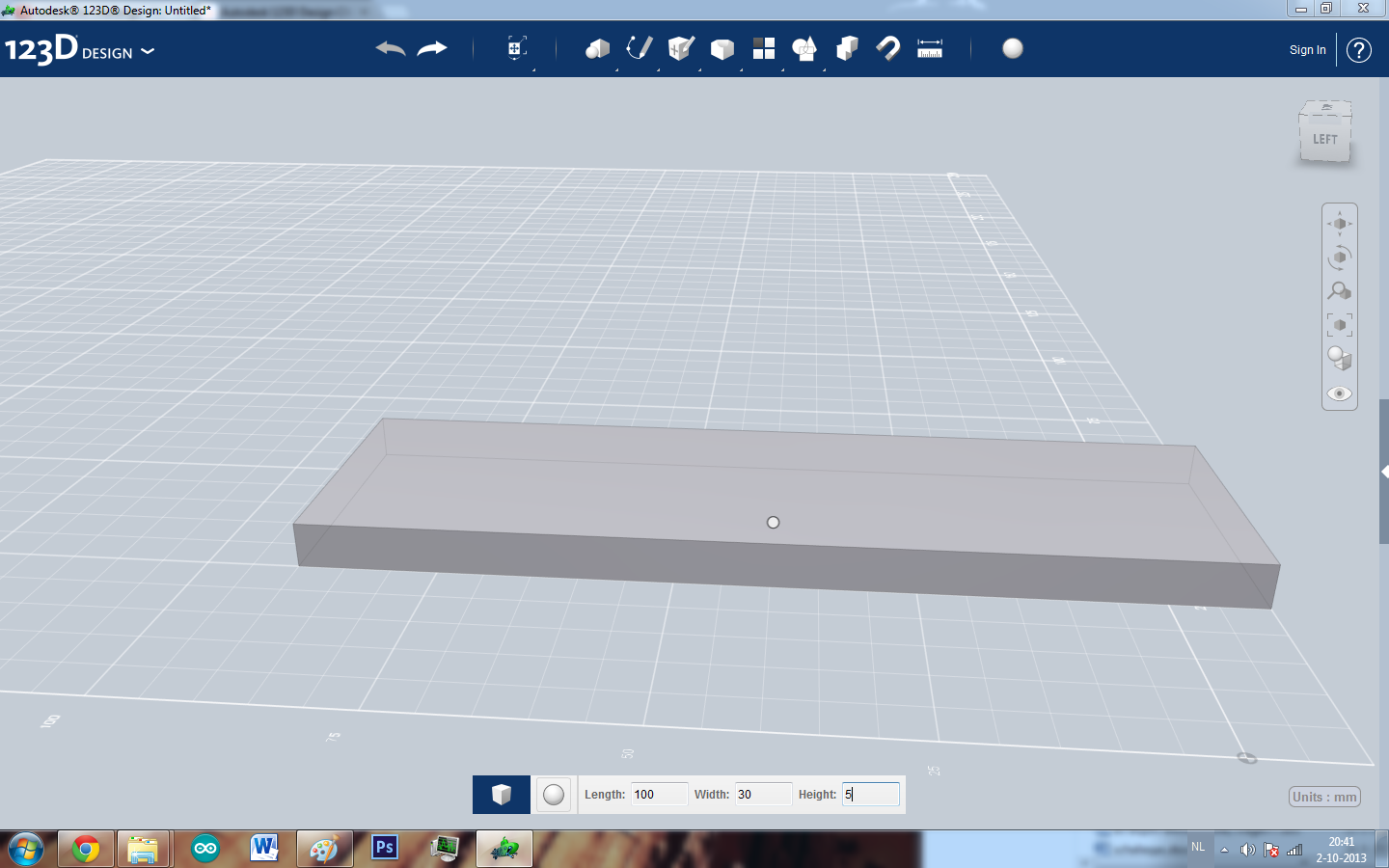The width and height of the screenshot is (1389, 868).
Task: Click the Length input field
Action: tap(660, 795)
